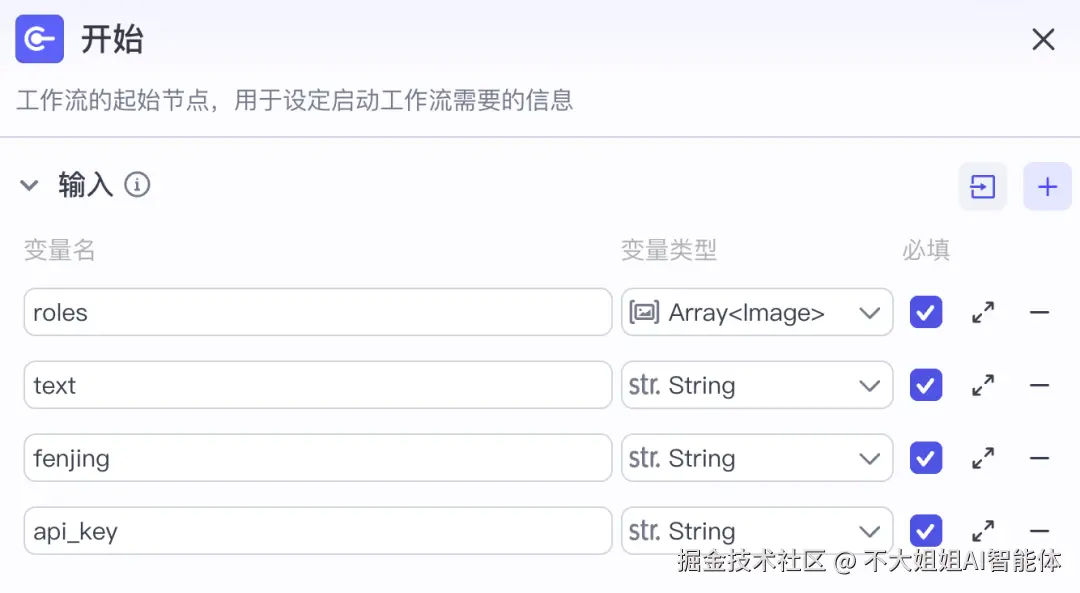Open the type dropdown for fenjing

pos(757,459)
